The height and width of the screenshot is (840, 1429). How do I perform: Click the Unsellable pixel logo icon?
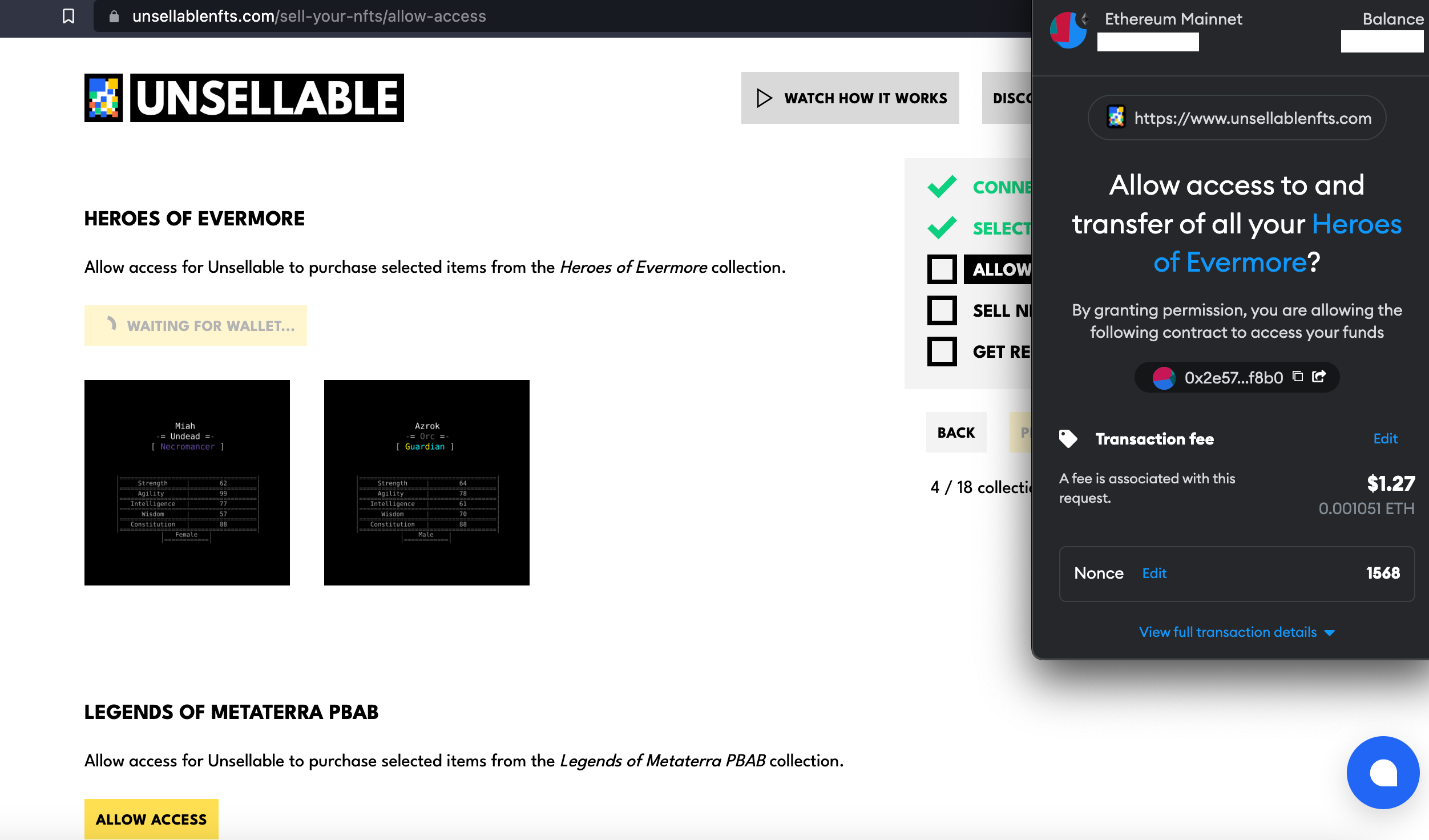[103, 98]
